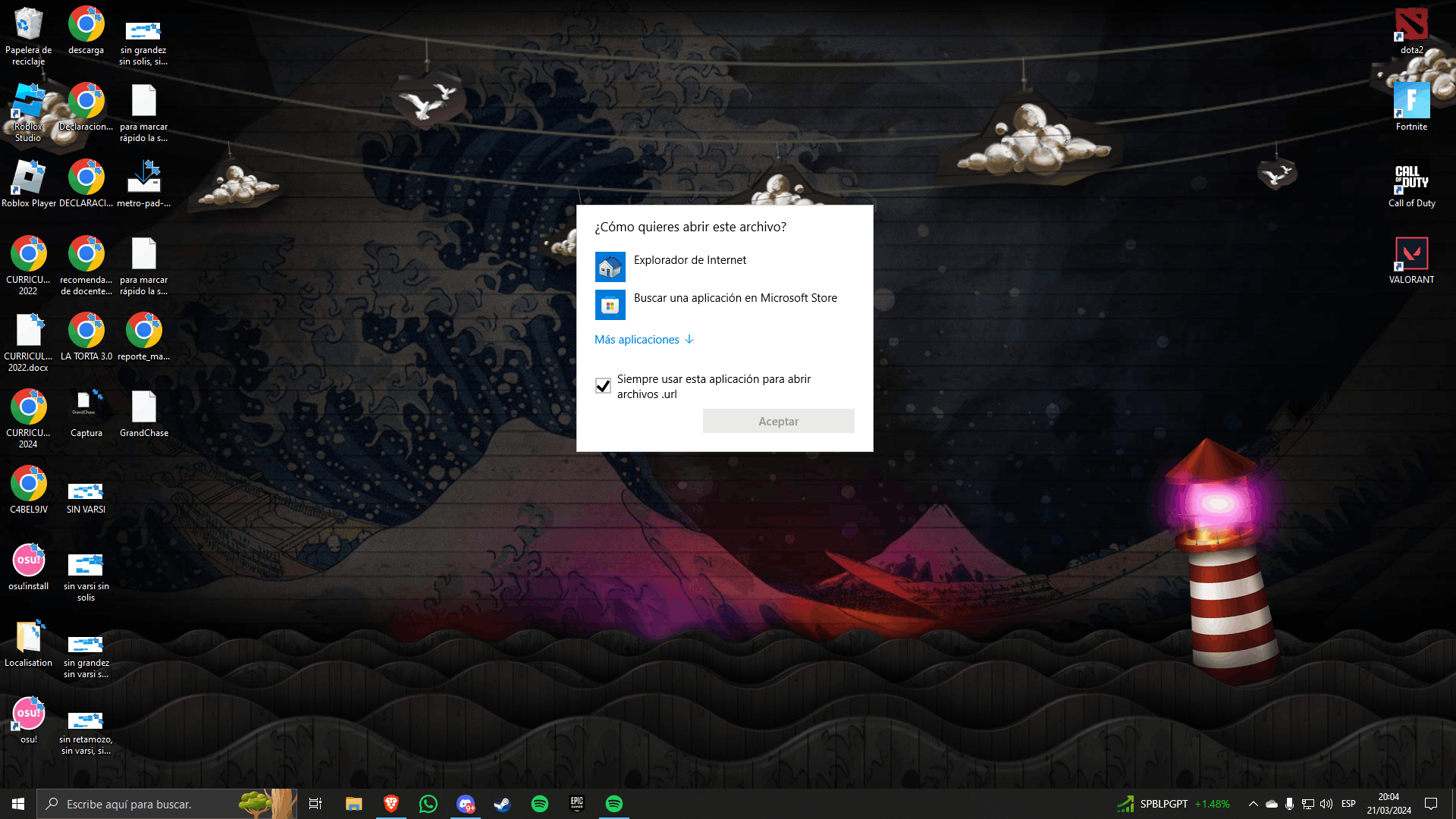Expand the Más aplicaciones list
The width and height of the screenshot is (1456, 819).
click(643, 340)
